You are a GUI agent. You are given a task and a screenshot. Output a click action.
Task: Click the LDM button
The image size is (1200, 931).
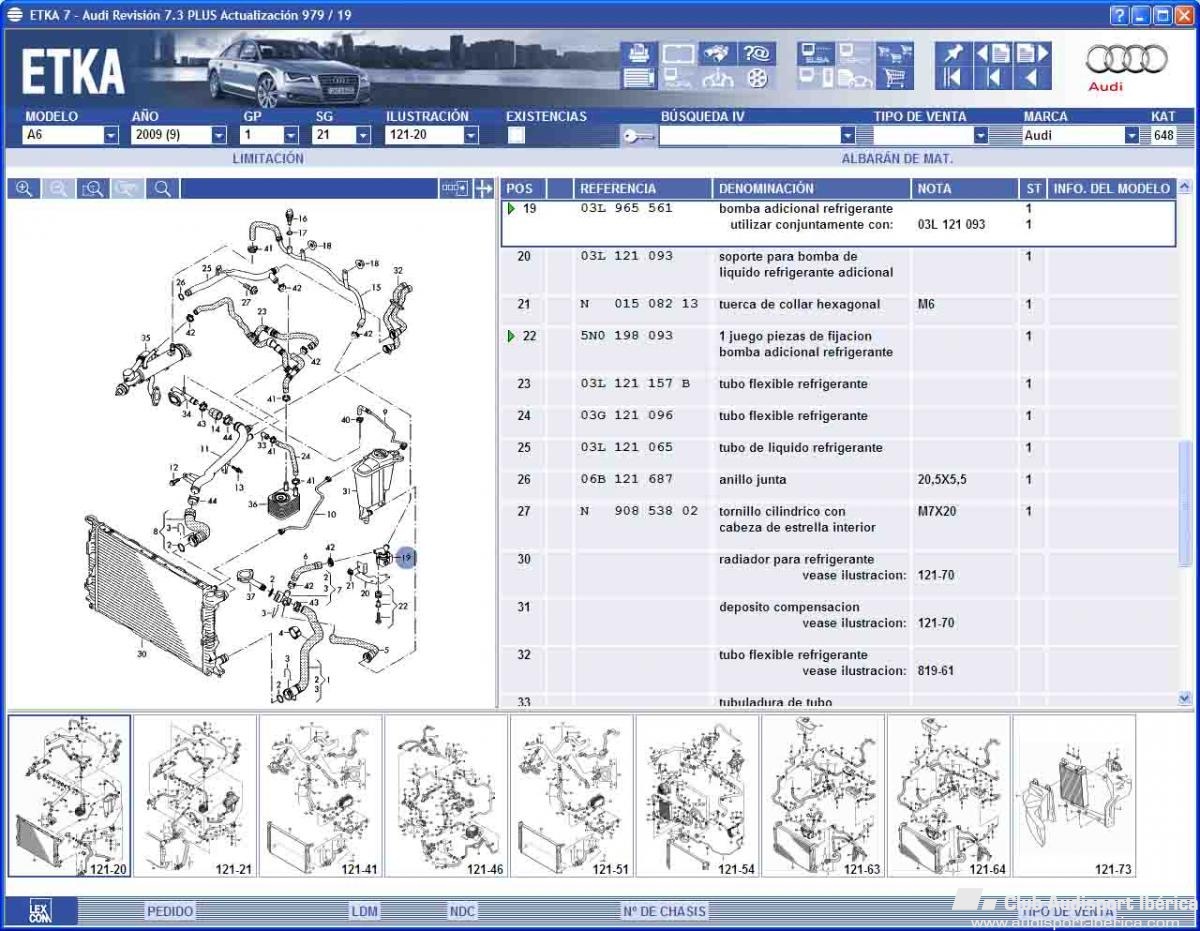[365, 911]
